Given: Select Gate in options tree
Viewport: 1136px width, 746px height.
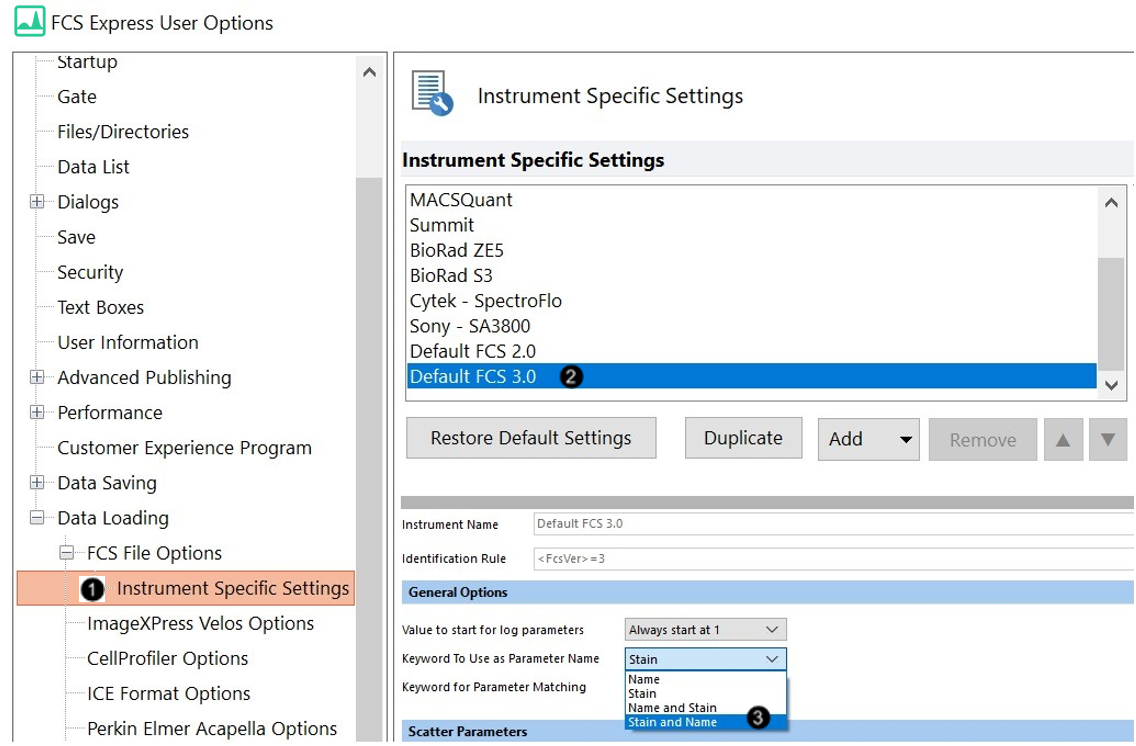Looking at the screenshot, I should pos(77,96).
